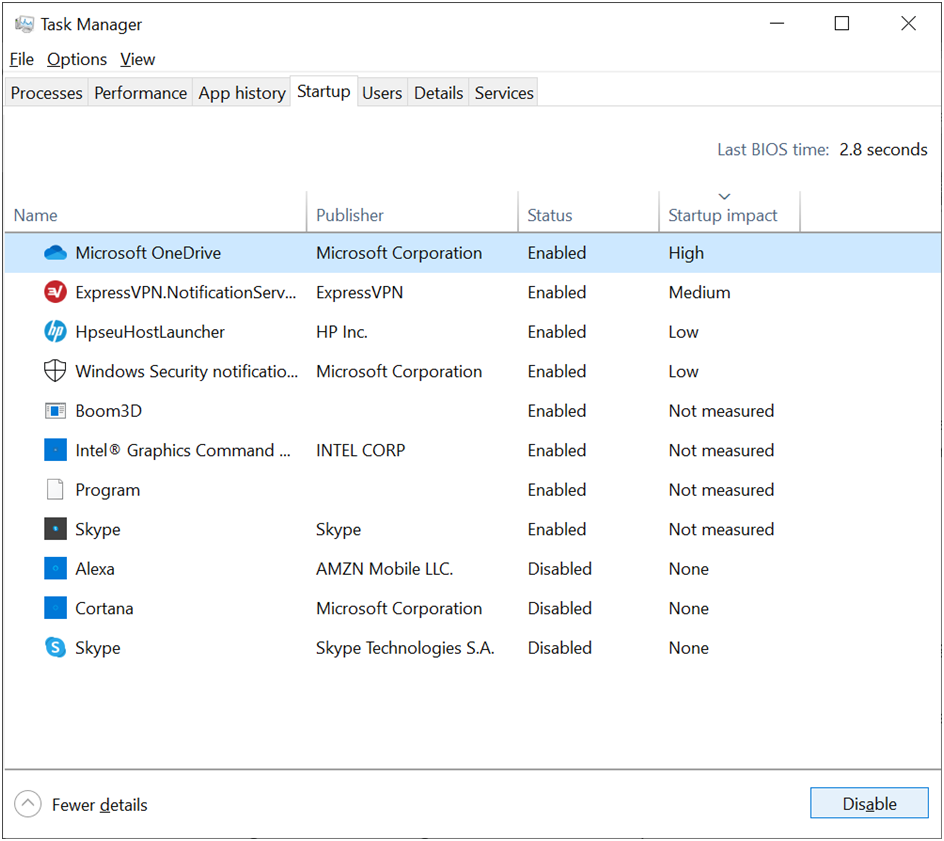Click the HP logo icon for HpseuHostLauncher
The width and height of the screenshot is (944, 841).
[x=55, y=332]
